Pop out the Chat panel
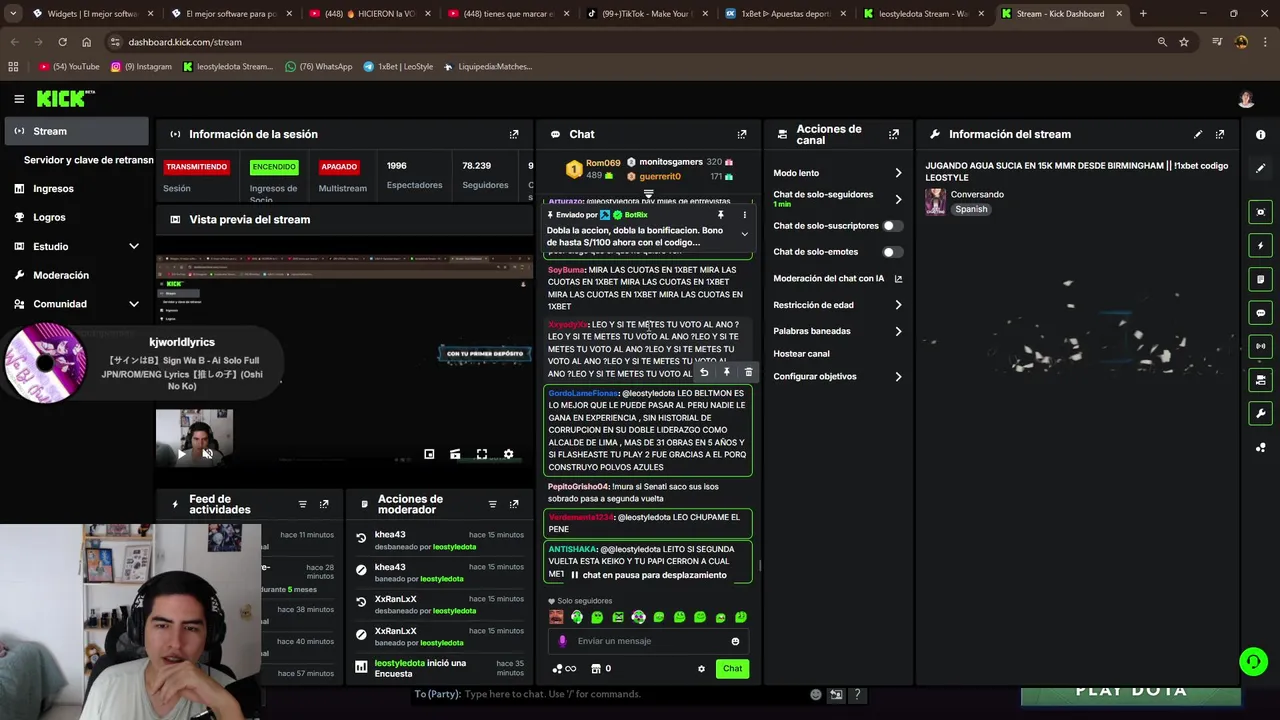 [742, 134]
